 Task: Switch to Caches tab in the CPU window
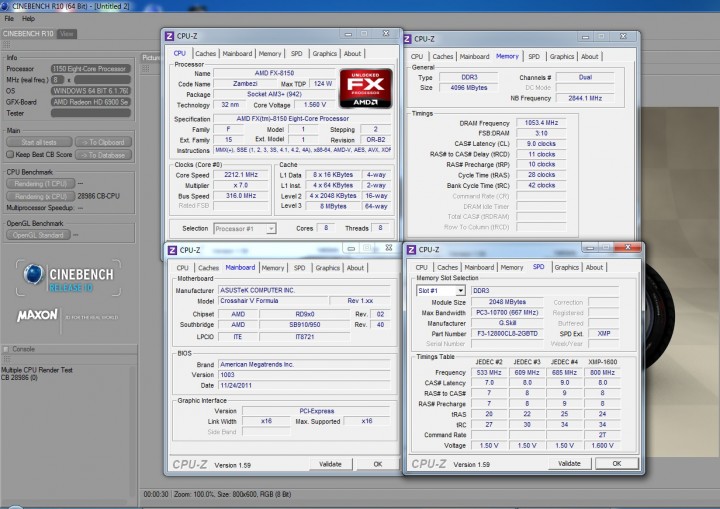pos(205,54)
